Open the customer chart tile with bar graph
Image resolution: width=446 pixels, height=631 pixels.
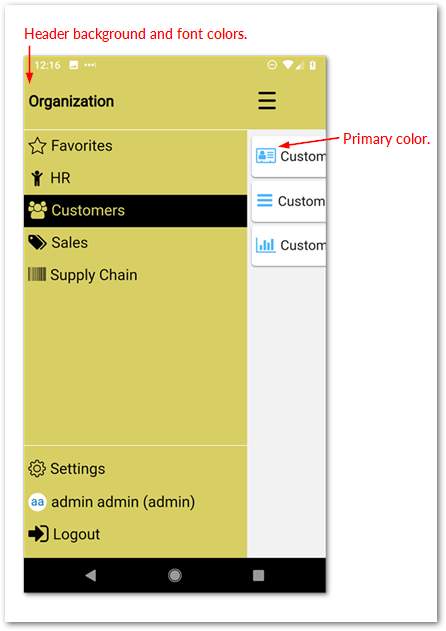coord(289,245)
